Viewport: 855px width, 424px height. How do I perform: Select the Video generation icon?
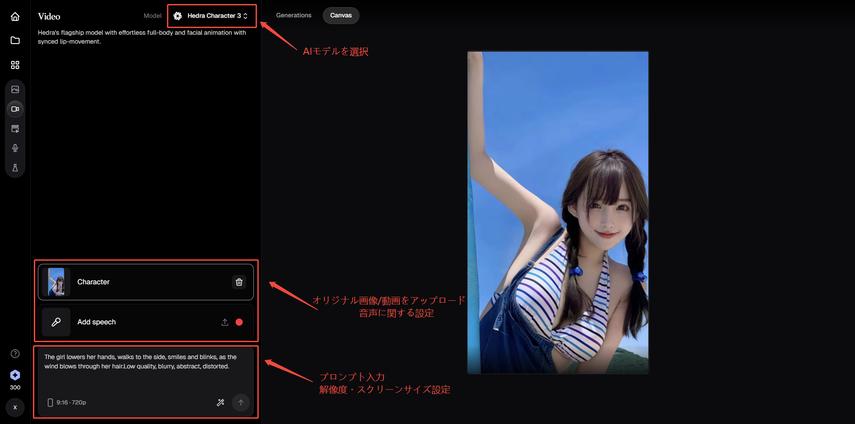point(15,109)
